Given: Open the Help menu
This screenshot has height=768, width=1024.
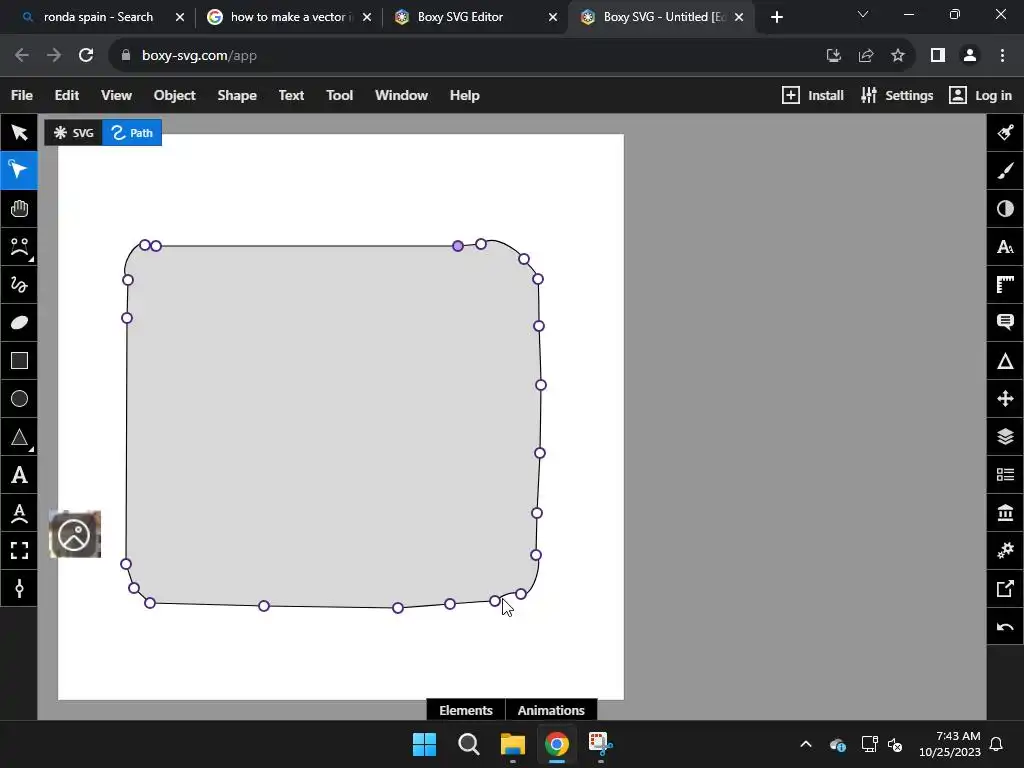Looking at the screenshot, I should point(464,95).
